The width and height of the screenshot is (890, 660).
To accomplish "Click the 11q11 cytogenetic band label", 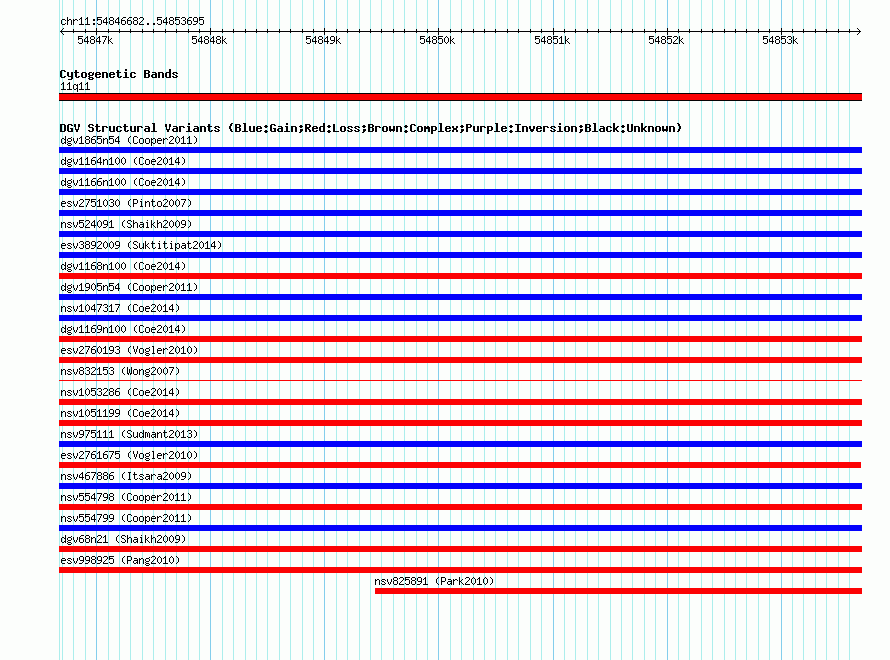I will (x=75, y=86).
